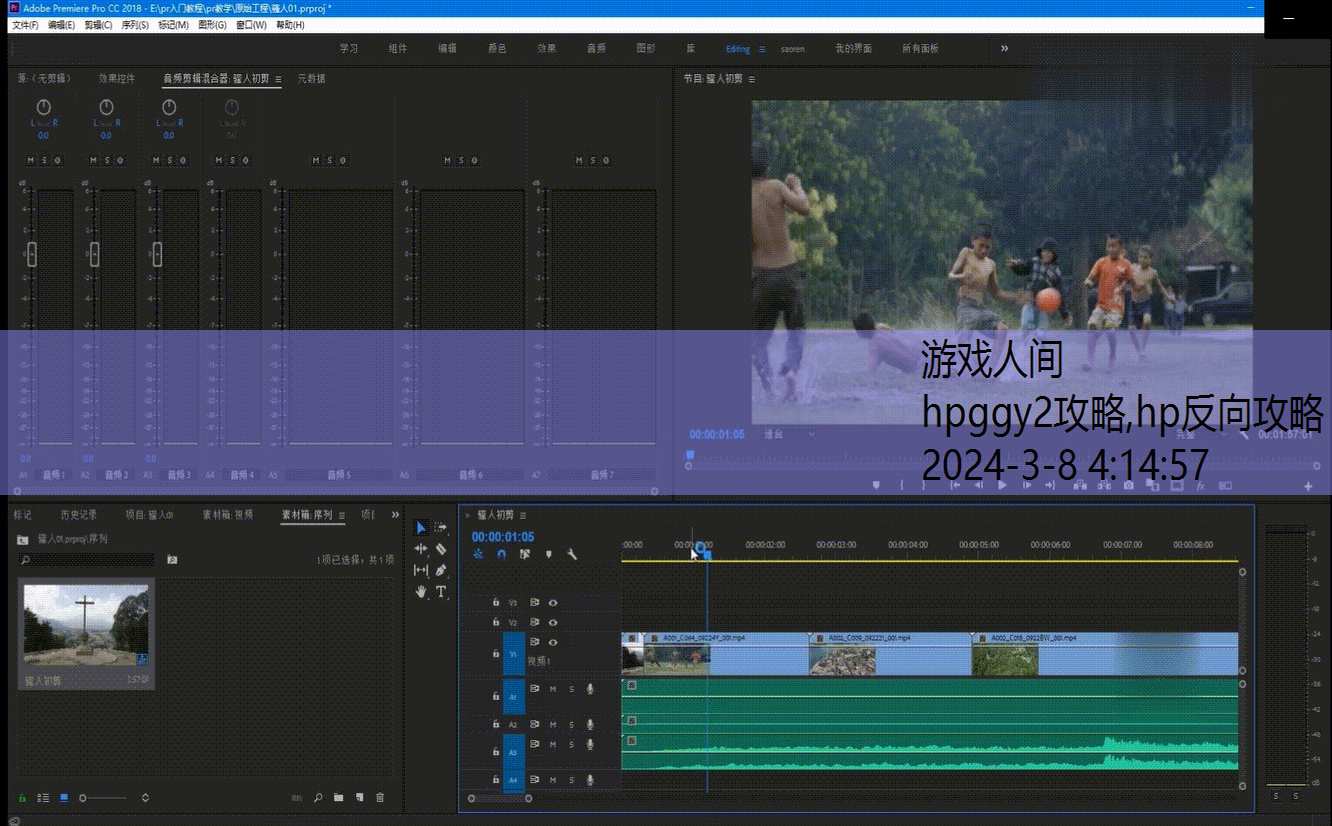
Task: Click the bin search input field
Action: 86,559
